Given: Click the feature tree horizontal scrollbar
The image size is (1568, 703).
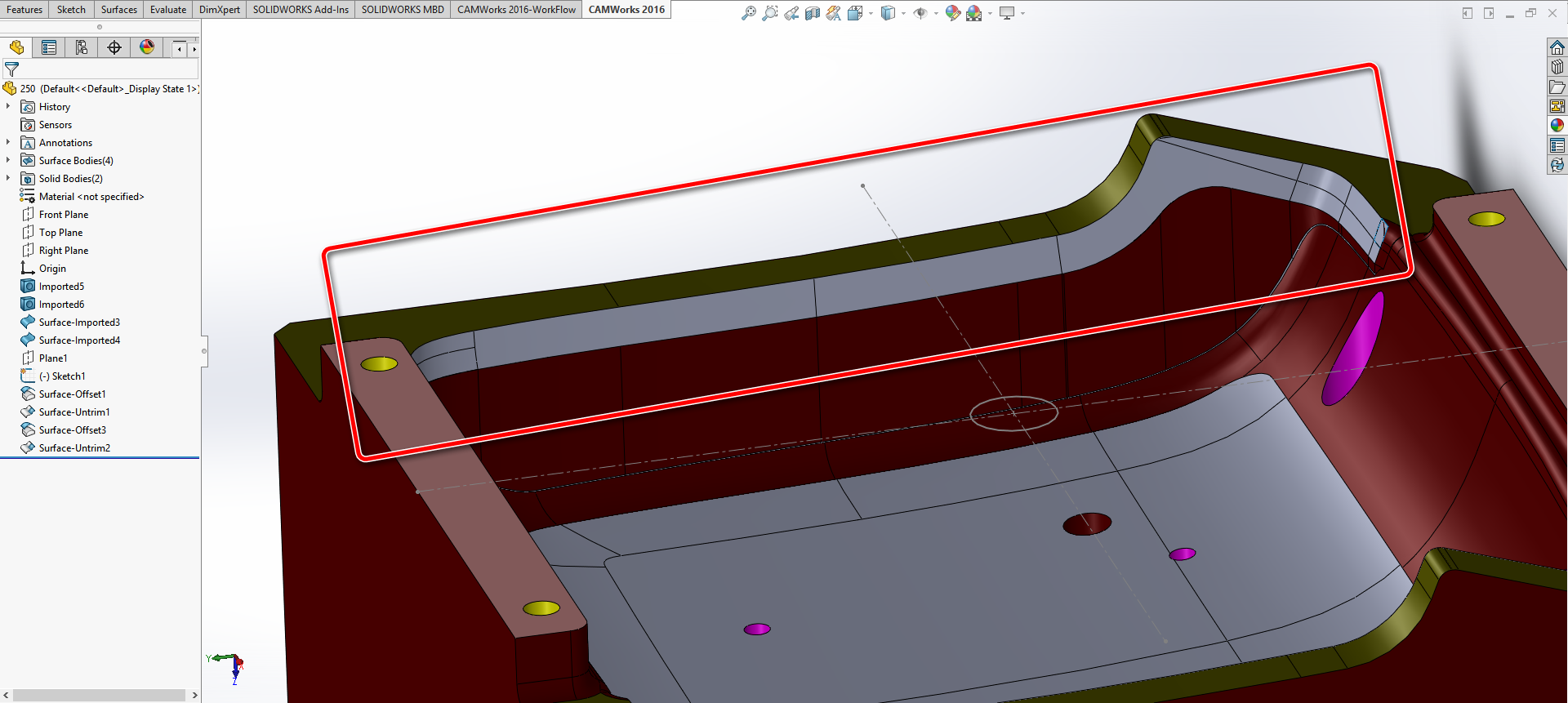Looking at the screenshot, I should click(x=99, y=695).
